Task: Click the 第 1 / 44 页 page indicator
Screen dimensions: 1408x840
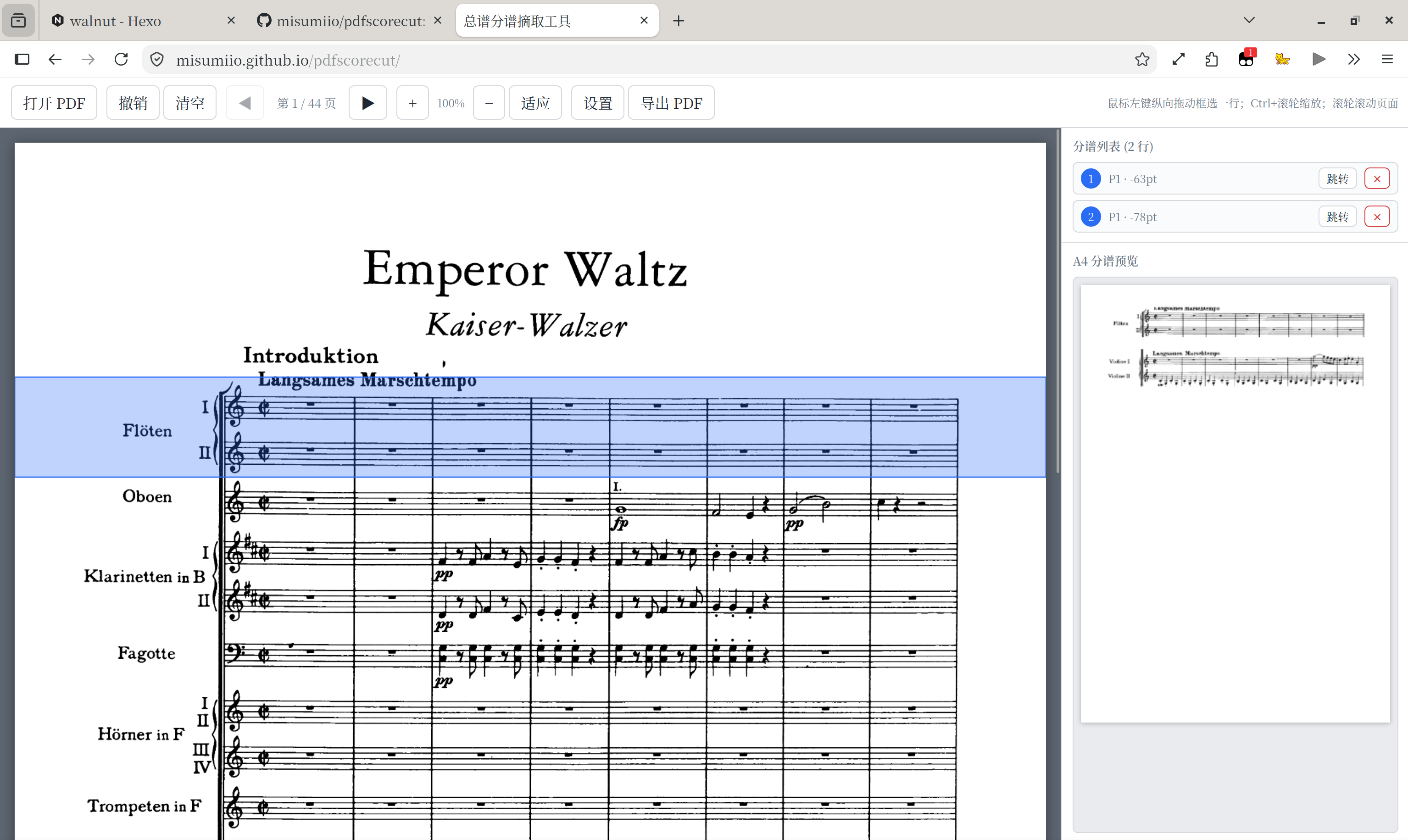Action: pos(306,103)
